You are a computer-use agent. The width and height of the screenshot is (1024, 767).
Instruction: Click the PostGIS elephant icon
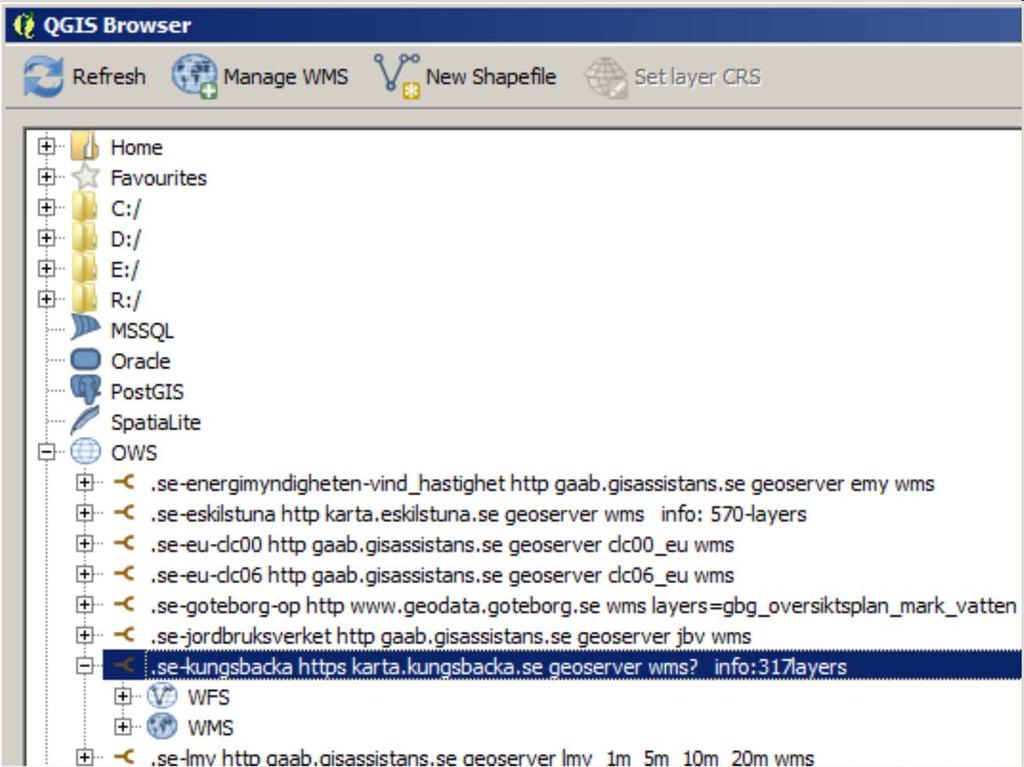pos(86,390)
